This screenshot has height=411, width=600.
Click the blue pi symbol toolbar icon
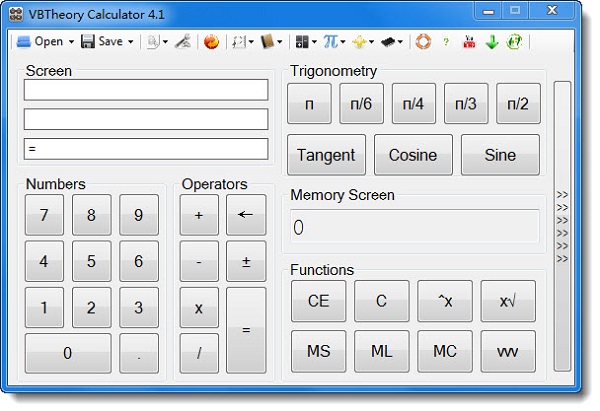331,41
